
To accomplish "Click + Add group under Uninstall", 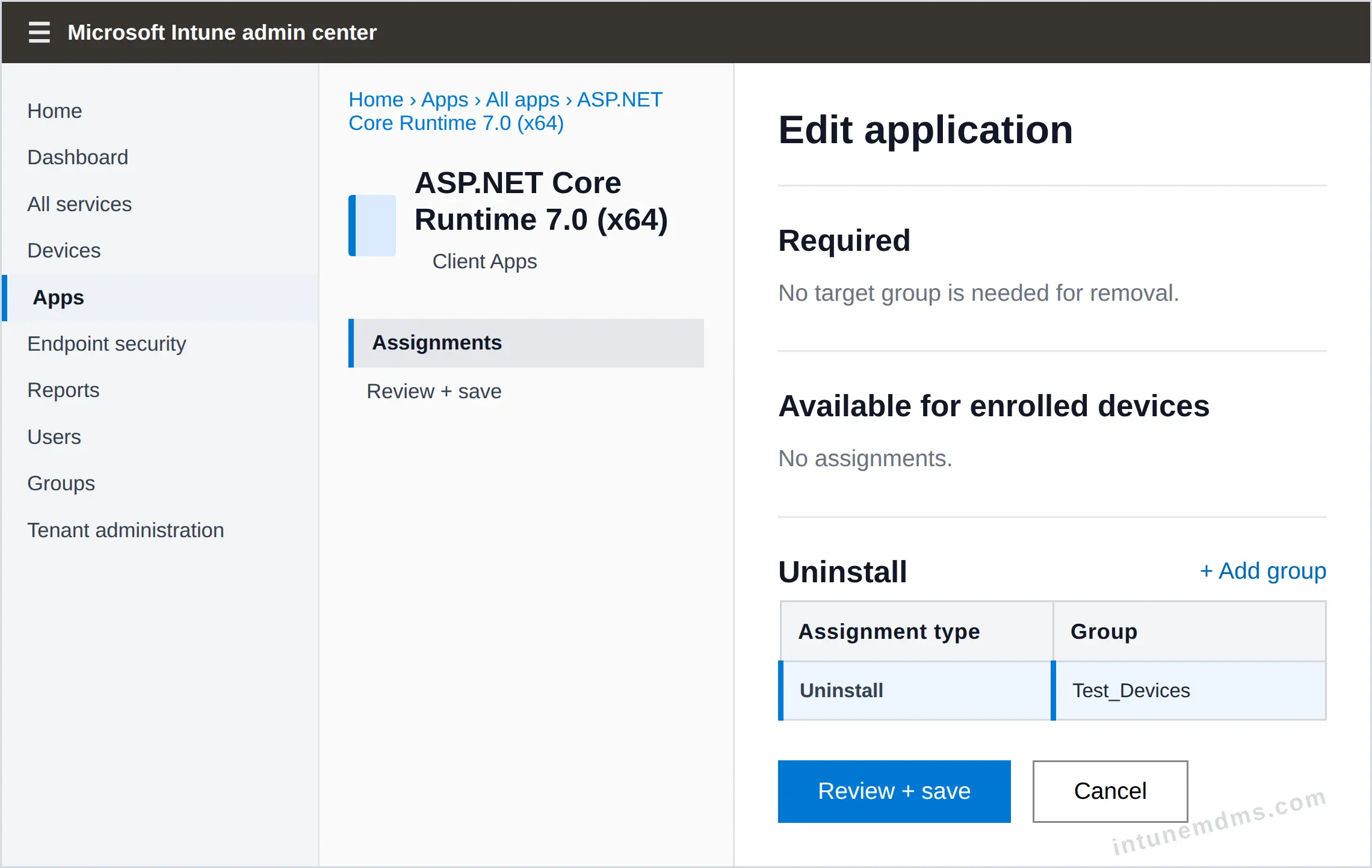I will pyautogui.click(x=1262, y=571).
